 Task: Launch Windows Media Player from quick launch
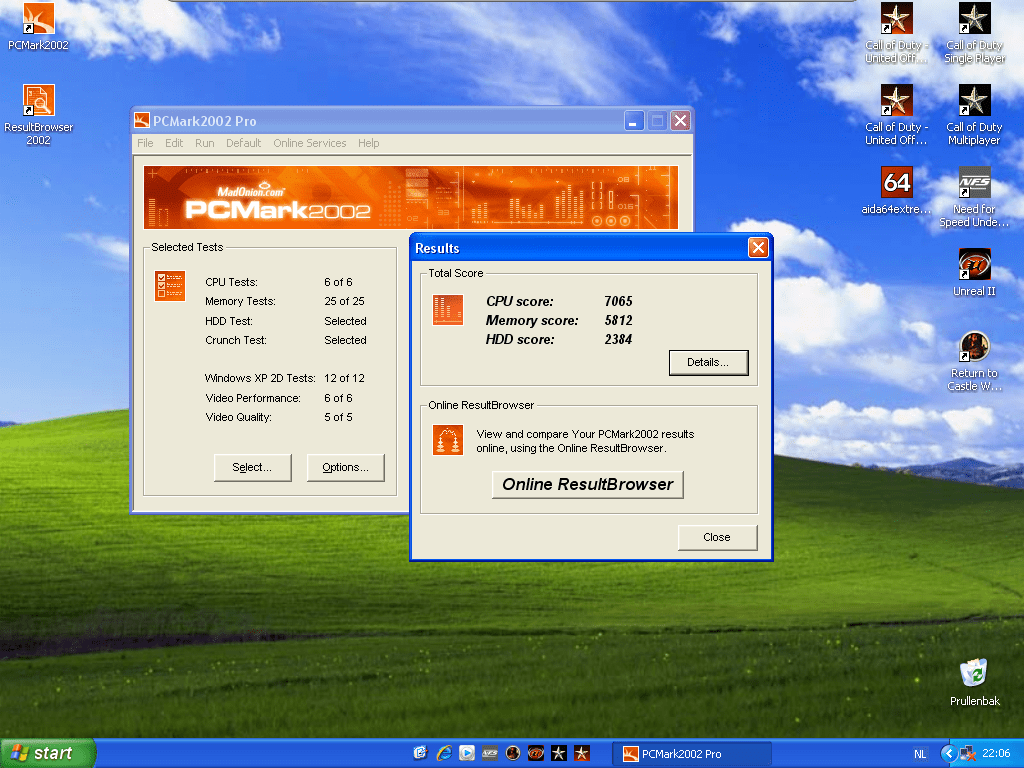pyautogui.click(x=467, y=753)
